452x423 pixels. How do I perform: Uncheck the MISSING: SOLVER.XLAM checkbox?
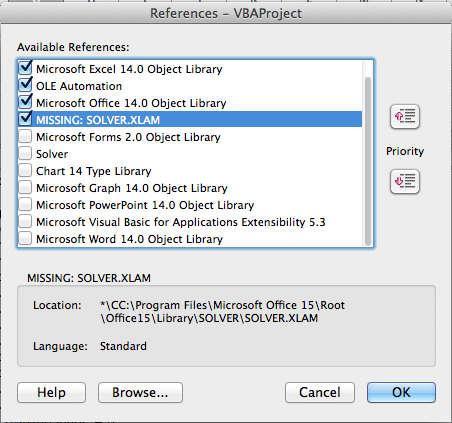click(x=25, y=119)
